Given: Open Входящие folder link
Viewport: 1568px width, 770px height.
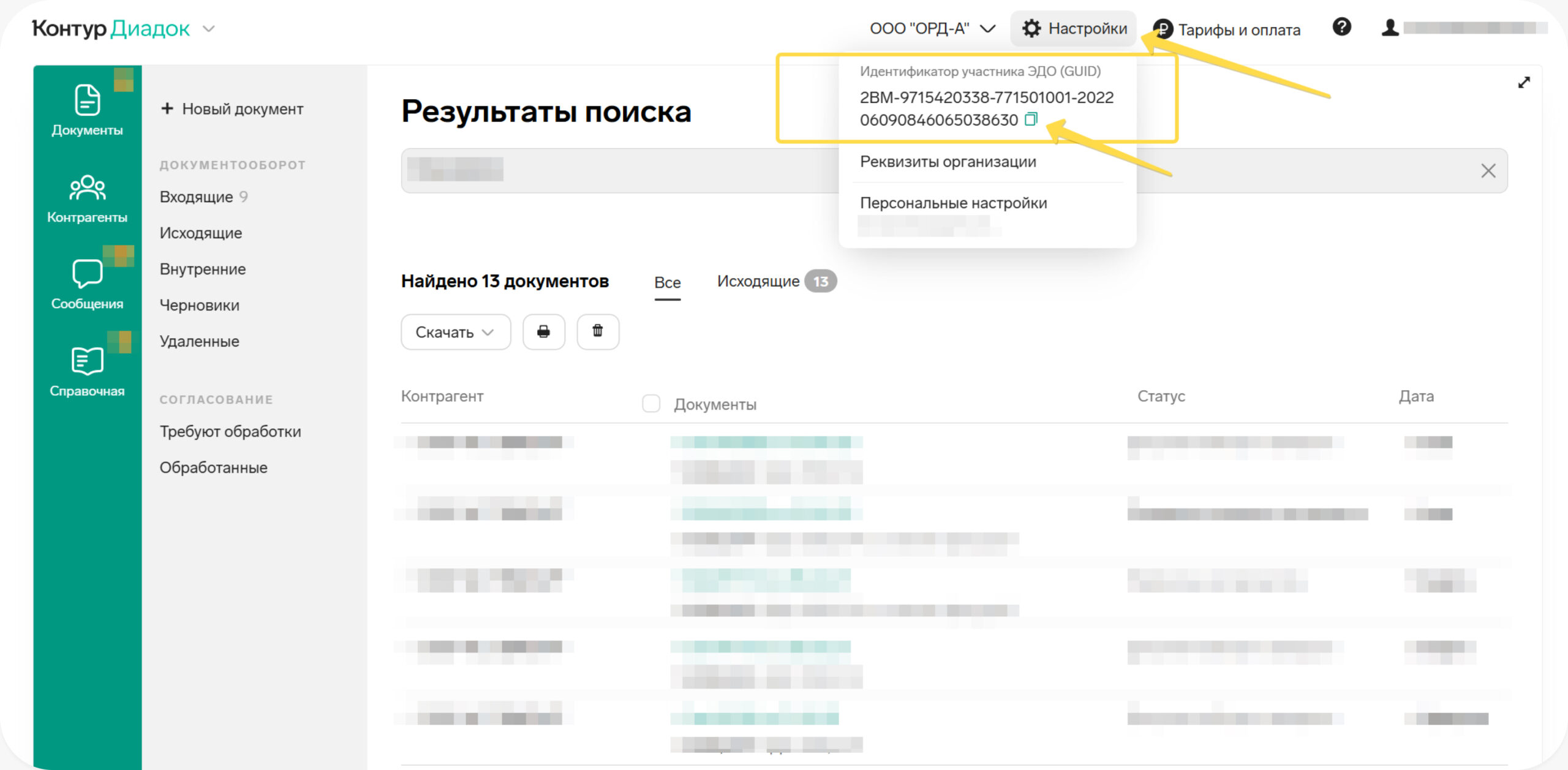Looking at the screenshot, I should pos(196,197).
